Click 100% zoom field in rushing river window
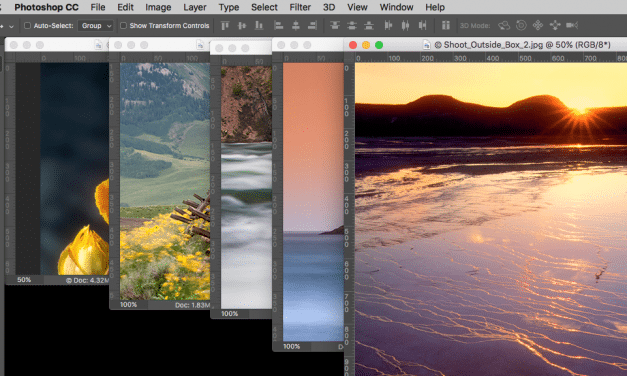 (x=230, y=314)
